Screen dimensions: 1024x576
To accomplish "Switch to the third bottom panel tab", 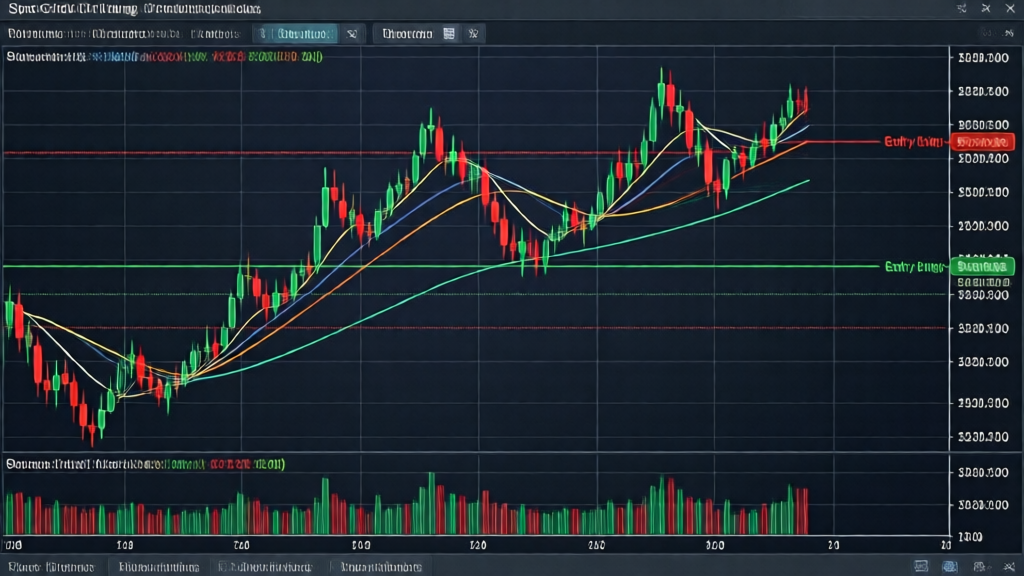I will (265, 566).
